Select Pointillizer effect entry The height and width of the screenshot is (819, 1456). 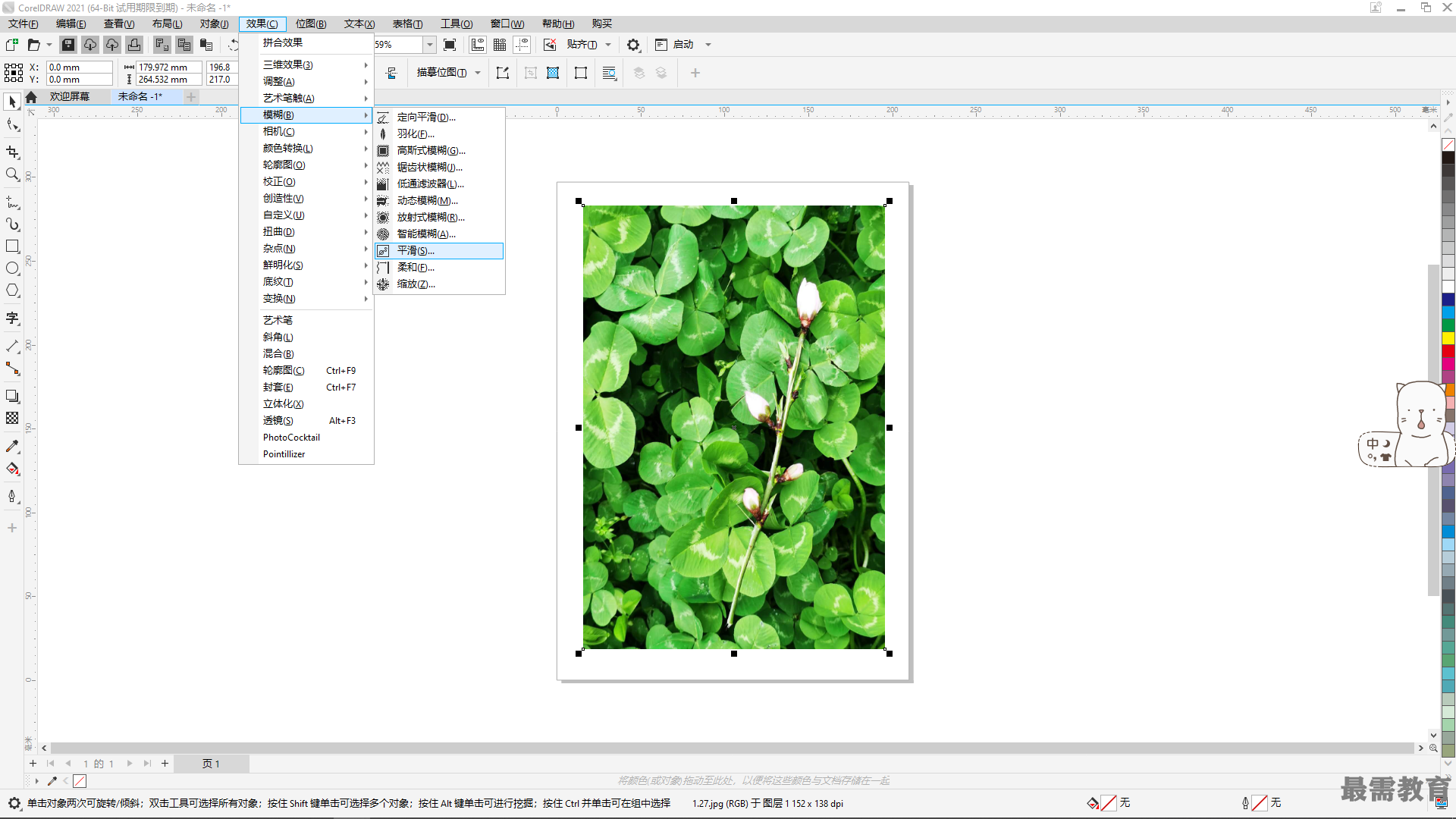coord(306,453)
